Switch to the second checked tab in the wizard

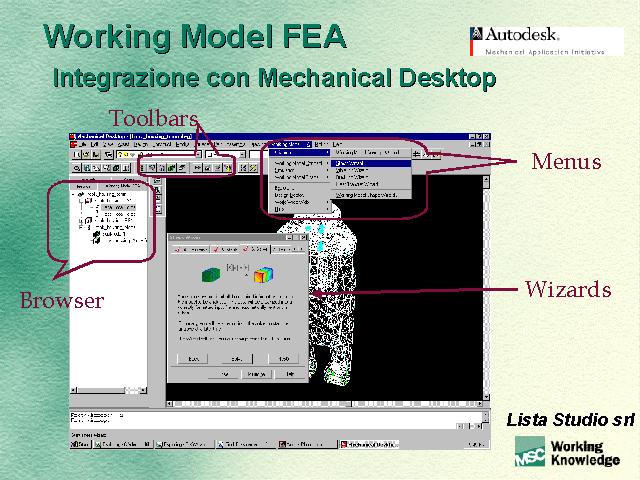pos(226,249)
